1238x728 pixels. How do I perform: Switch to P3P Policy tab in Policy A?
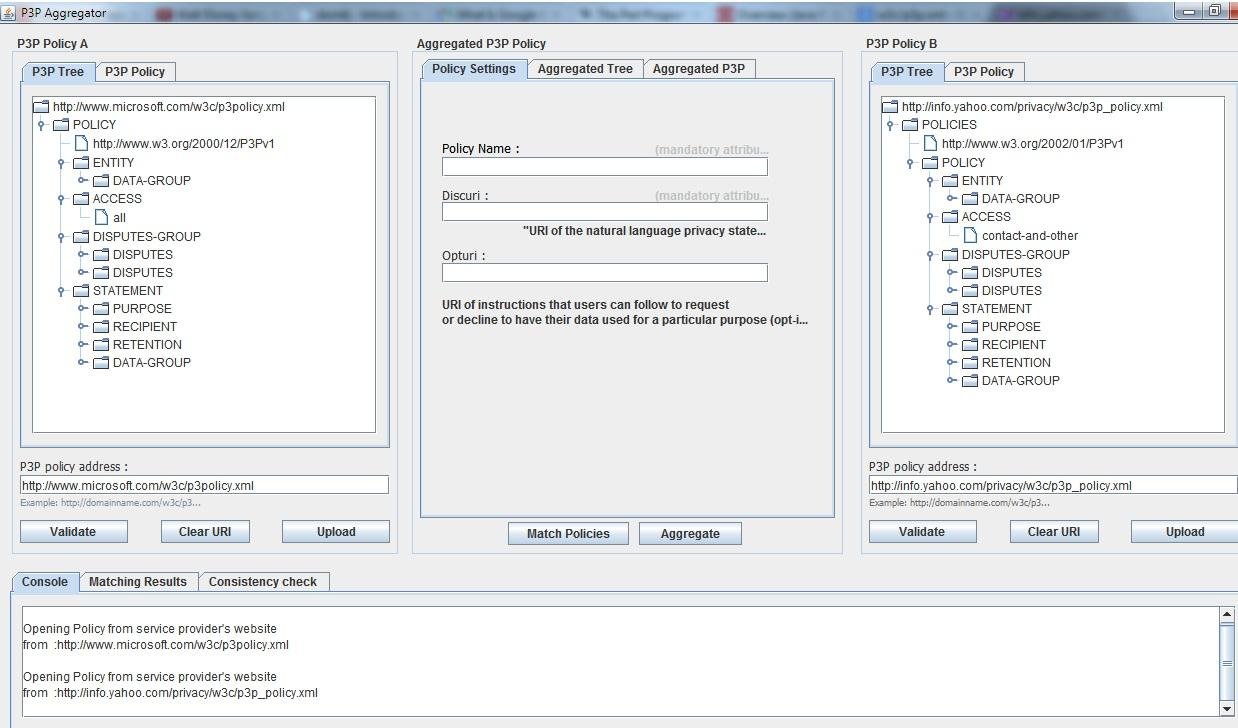(135, 72)
